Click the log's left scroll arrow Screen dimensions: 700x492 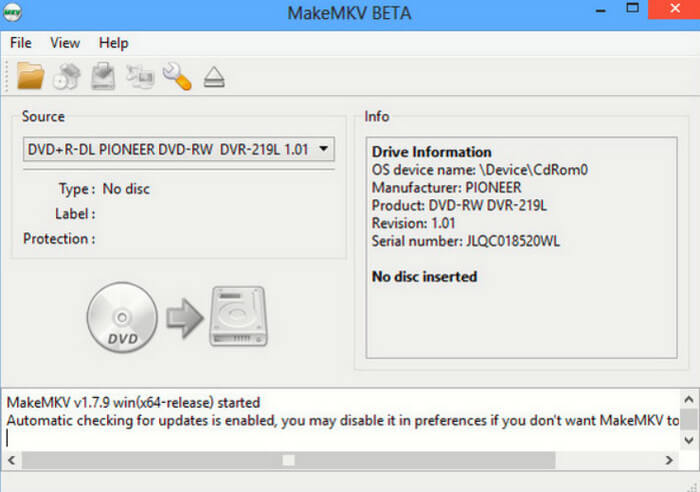coord(12,460)
